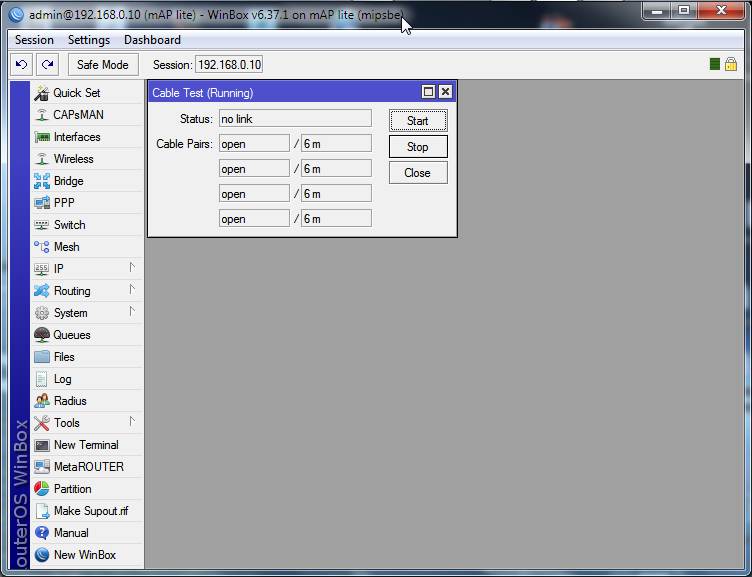Screen dimensions: 752x577
Task: Toggle Safe Mode
Action: click(103, 65)
